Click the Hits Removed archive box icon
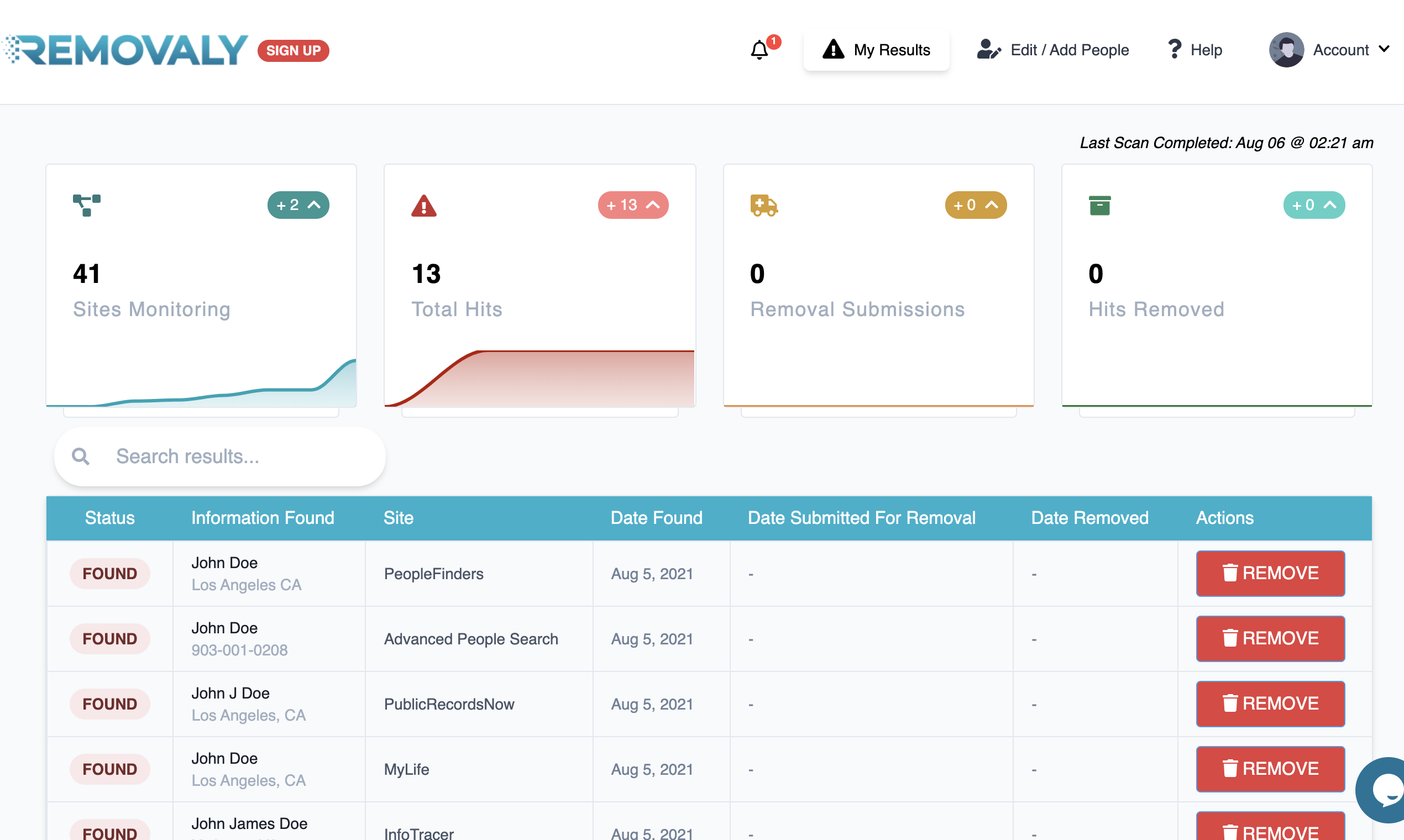This screenshot has width=1404, height=840. pos(1099,206)
